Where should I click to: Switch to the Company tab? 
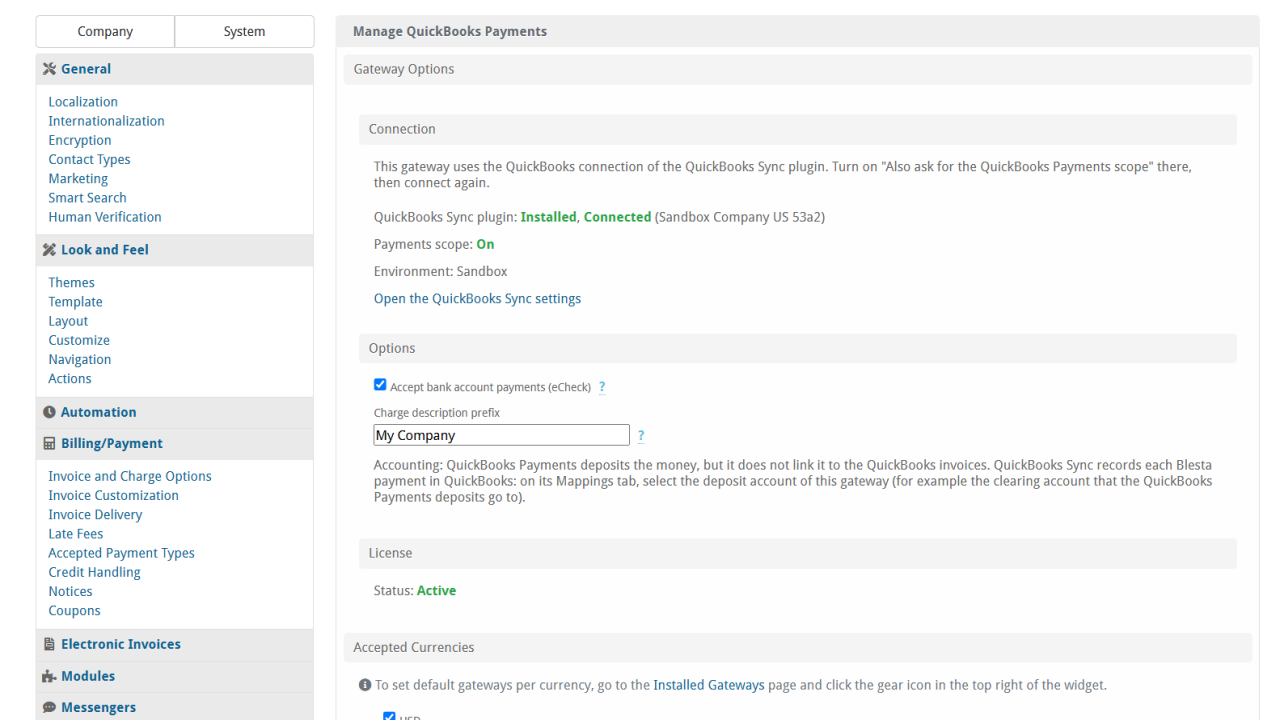pos(105,31)
